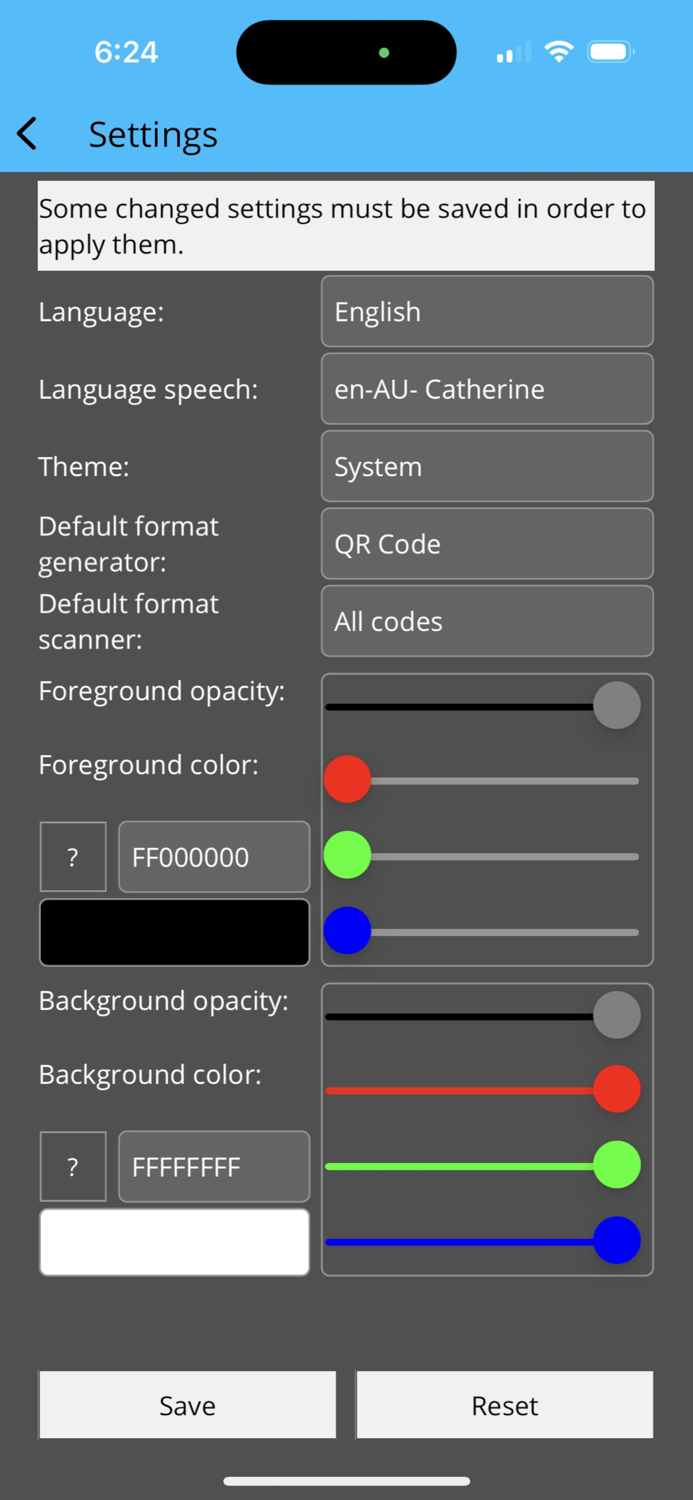Open the default format scanner selector
This screenshot has height=1500, width=693.
click(x=487, y=621)
